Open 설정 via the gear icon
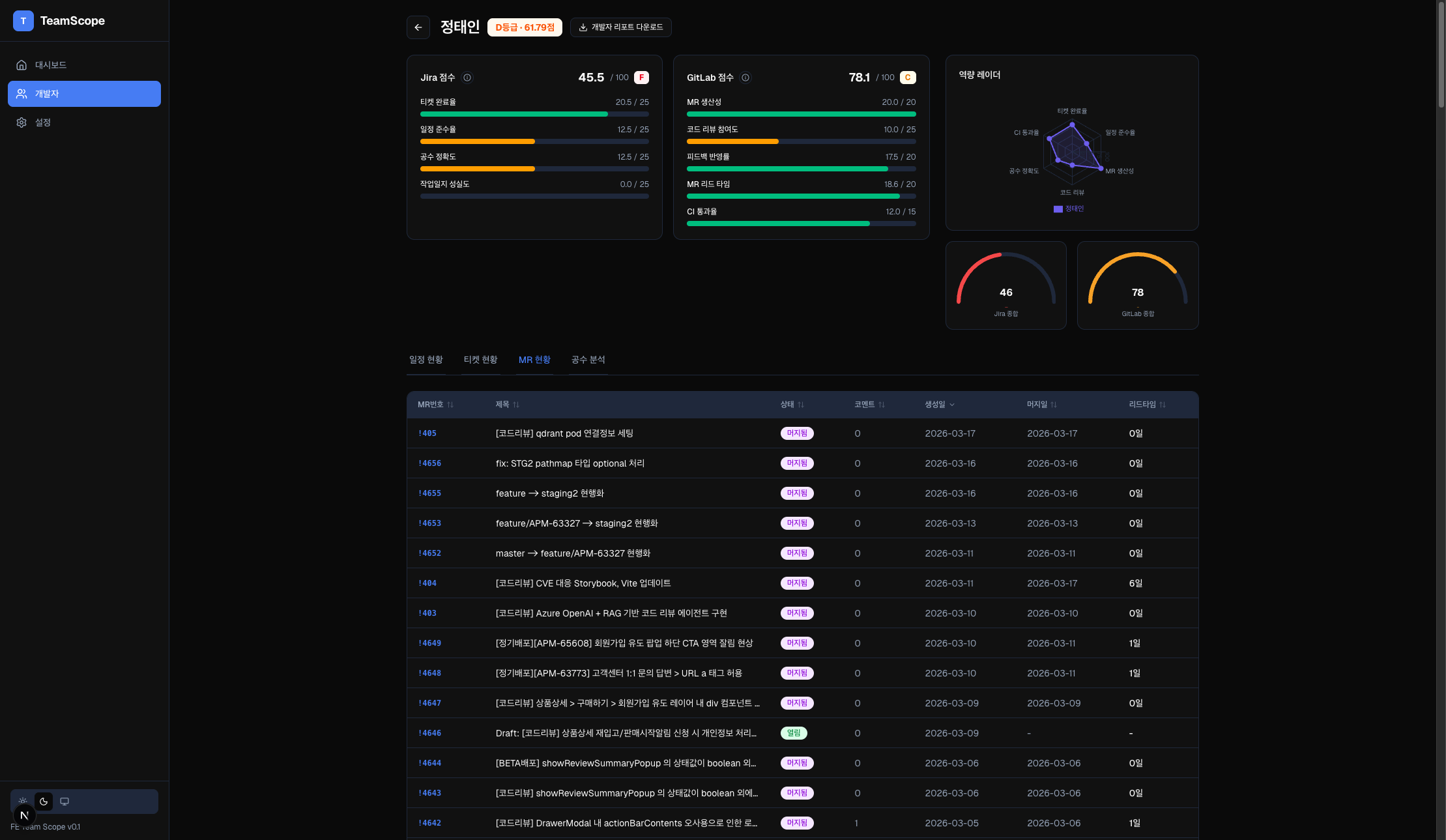The width and height of the screenshot is (1446, 840). [21, 122]
